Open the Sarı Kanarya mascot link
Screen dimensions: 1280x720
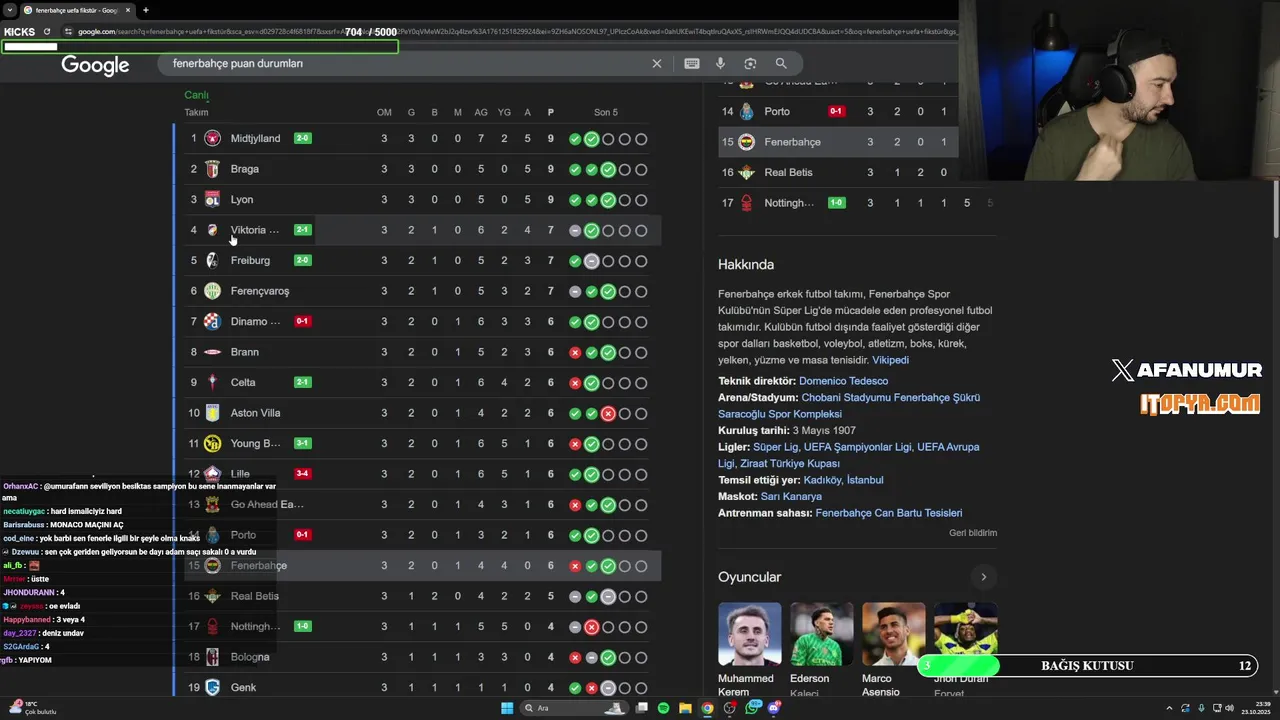(791, 496)
